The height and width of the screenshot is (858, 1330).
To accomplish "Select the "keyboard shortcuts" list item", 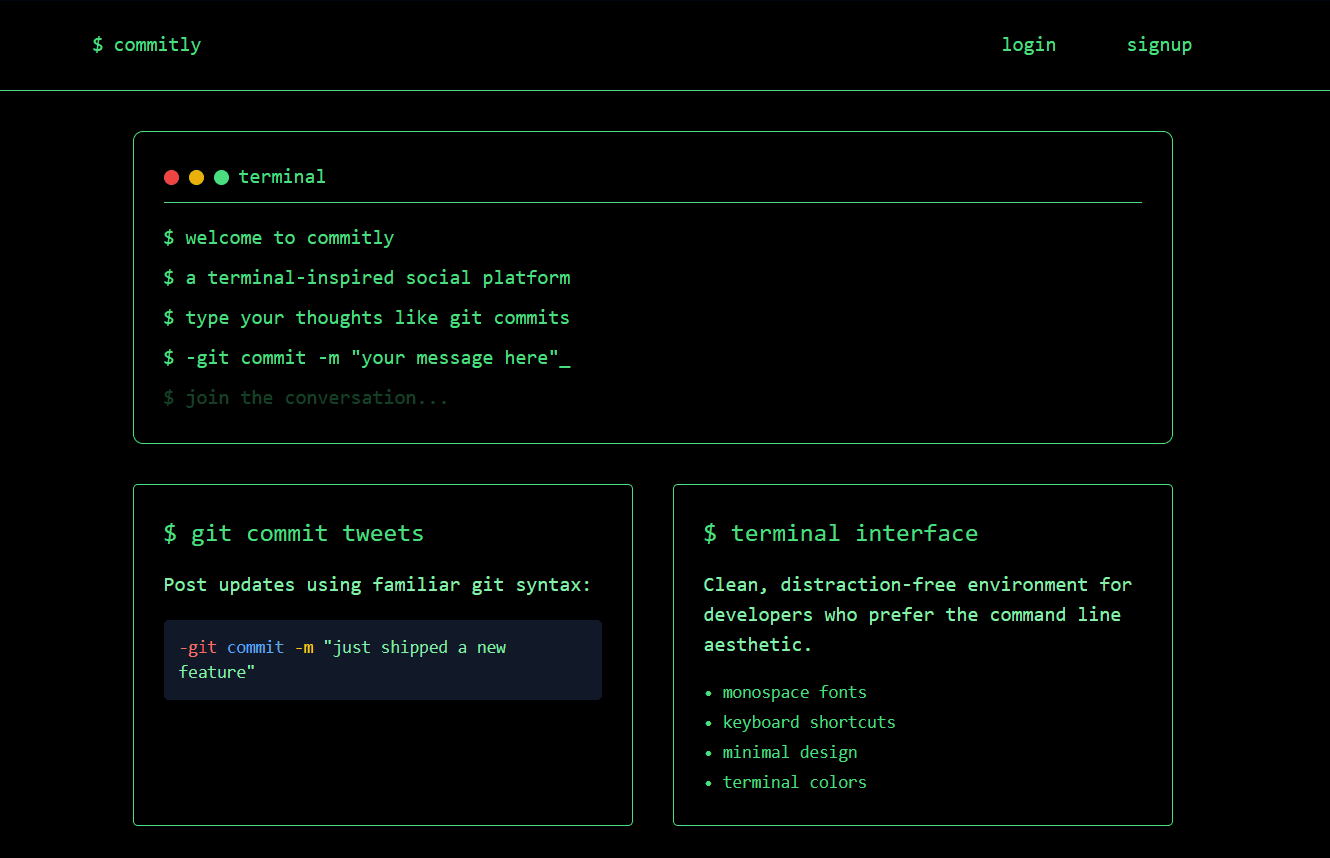I will point(808,722).
